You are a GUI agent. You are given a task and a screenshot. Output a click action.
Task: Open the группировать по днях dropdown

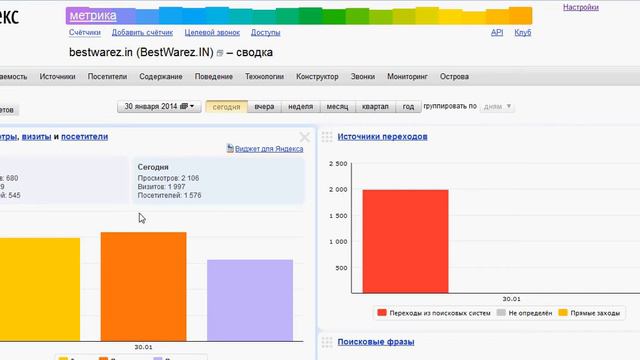[x=497, y=107]
